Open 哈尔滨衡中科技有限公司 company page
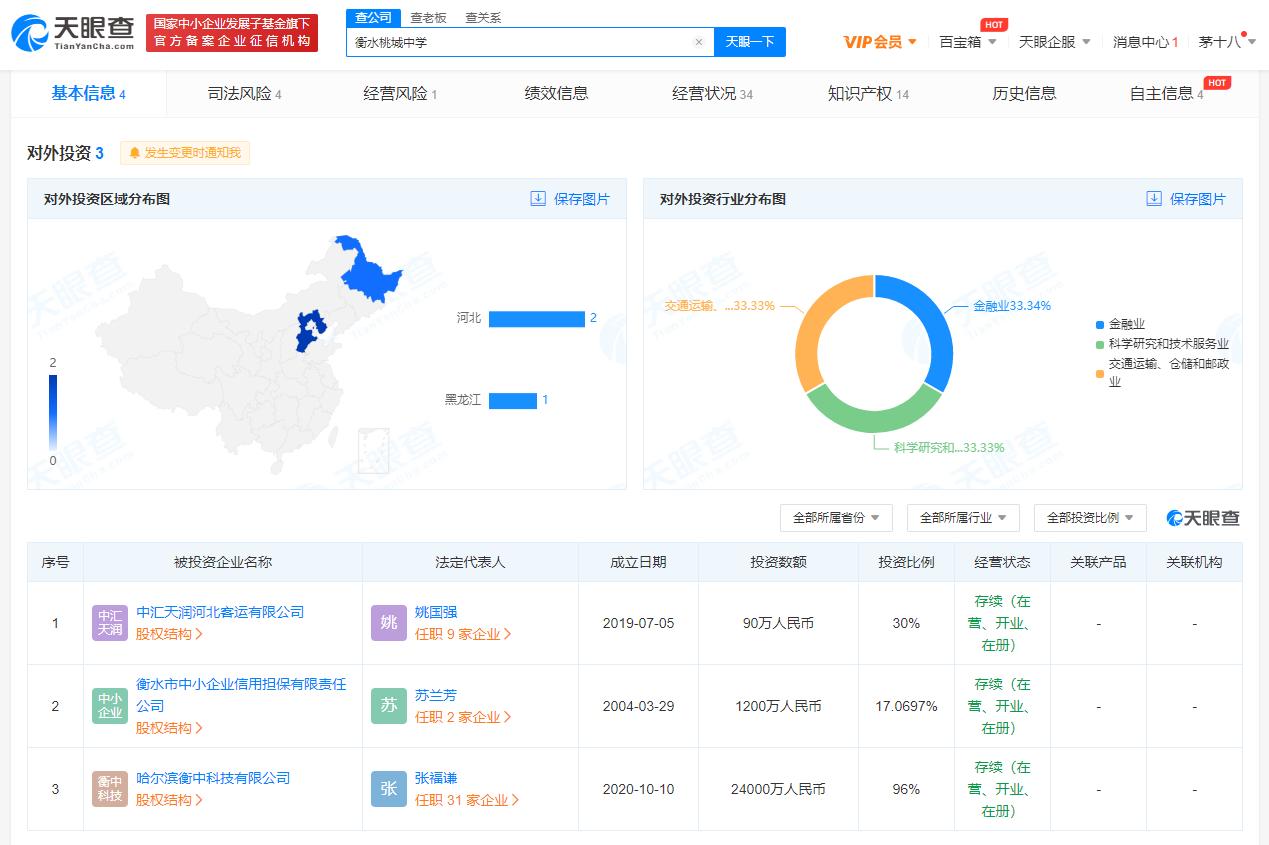 coord(211,776)
